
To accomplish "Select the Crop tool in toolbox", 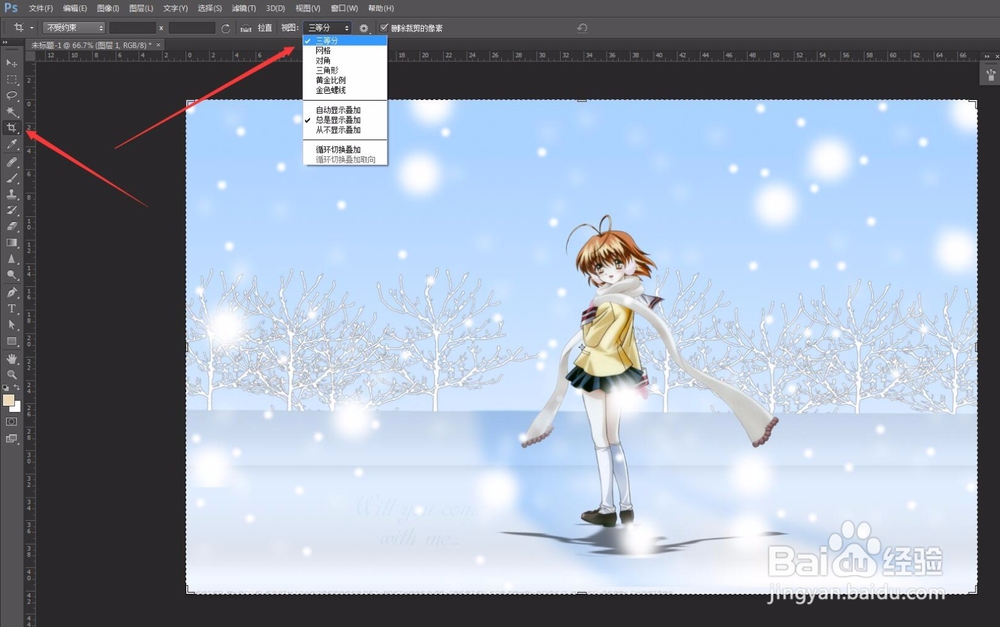I will [11, 128].
